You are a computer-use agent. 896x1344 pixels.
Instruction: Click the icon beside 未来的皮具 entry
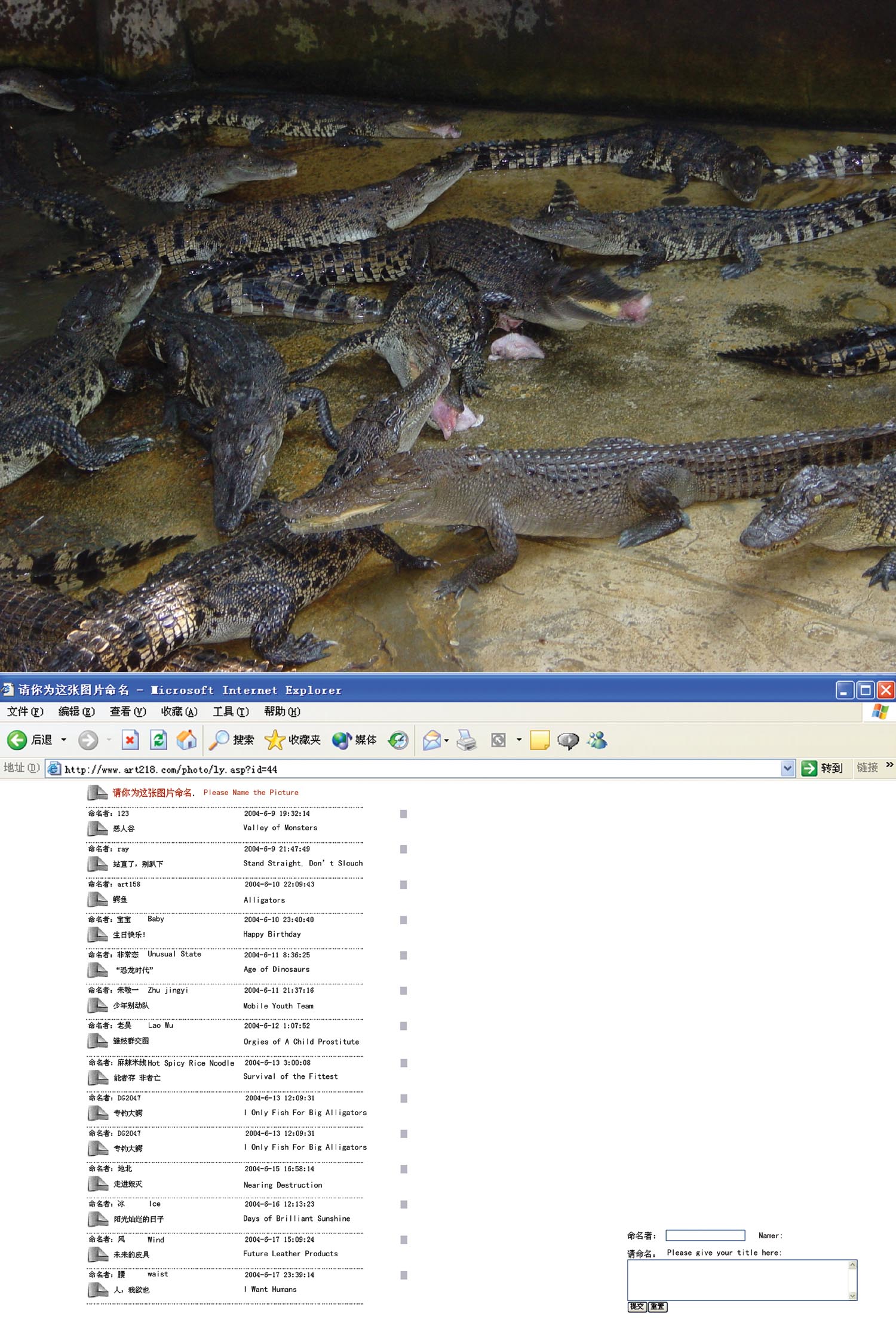tap(98, 1254)
